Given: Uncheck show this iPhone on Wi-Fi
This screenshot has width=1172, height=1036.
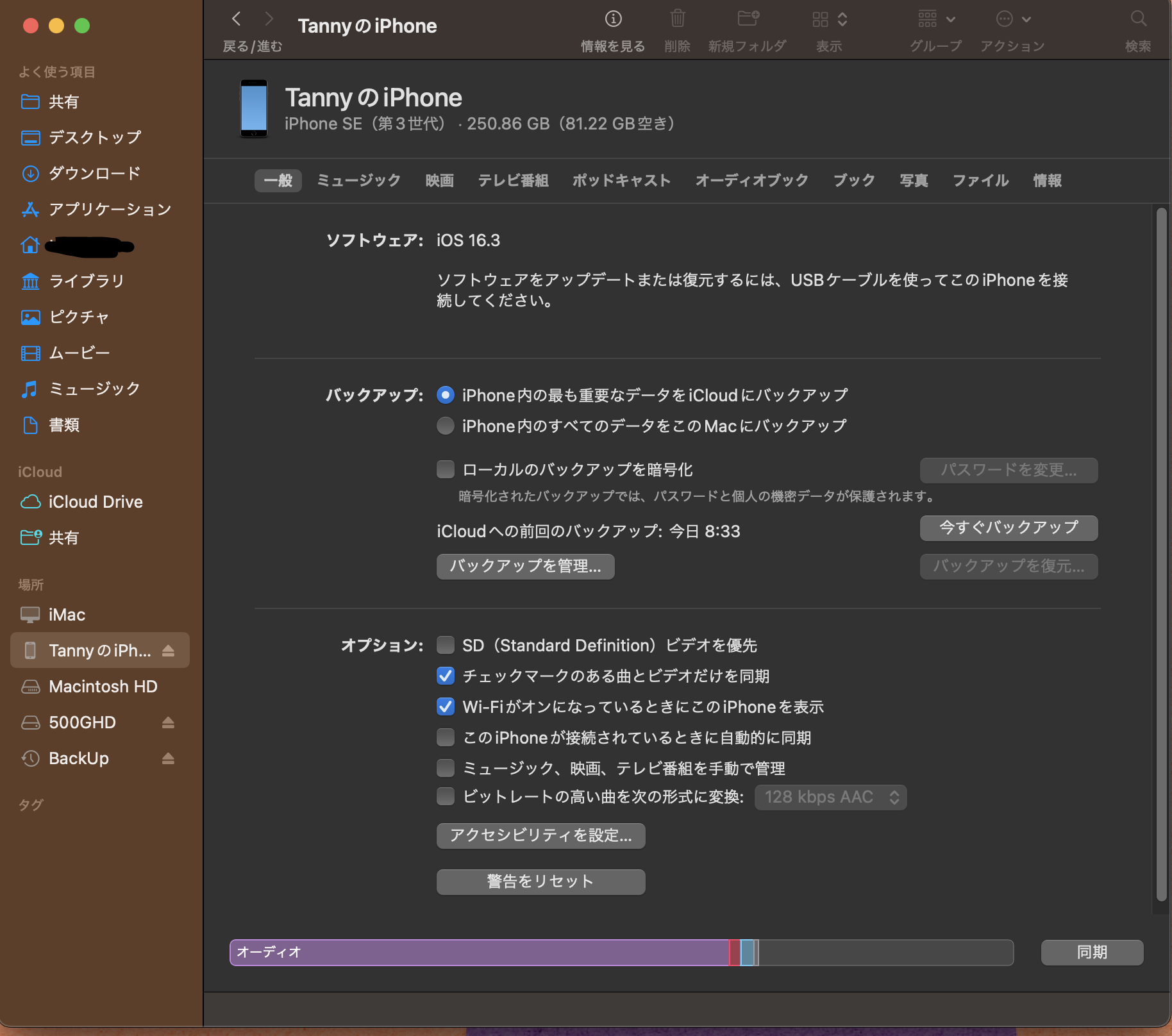Looking at the screenshot, I should click(x=446, y=706).
